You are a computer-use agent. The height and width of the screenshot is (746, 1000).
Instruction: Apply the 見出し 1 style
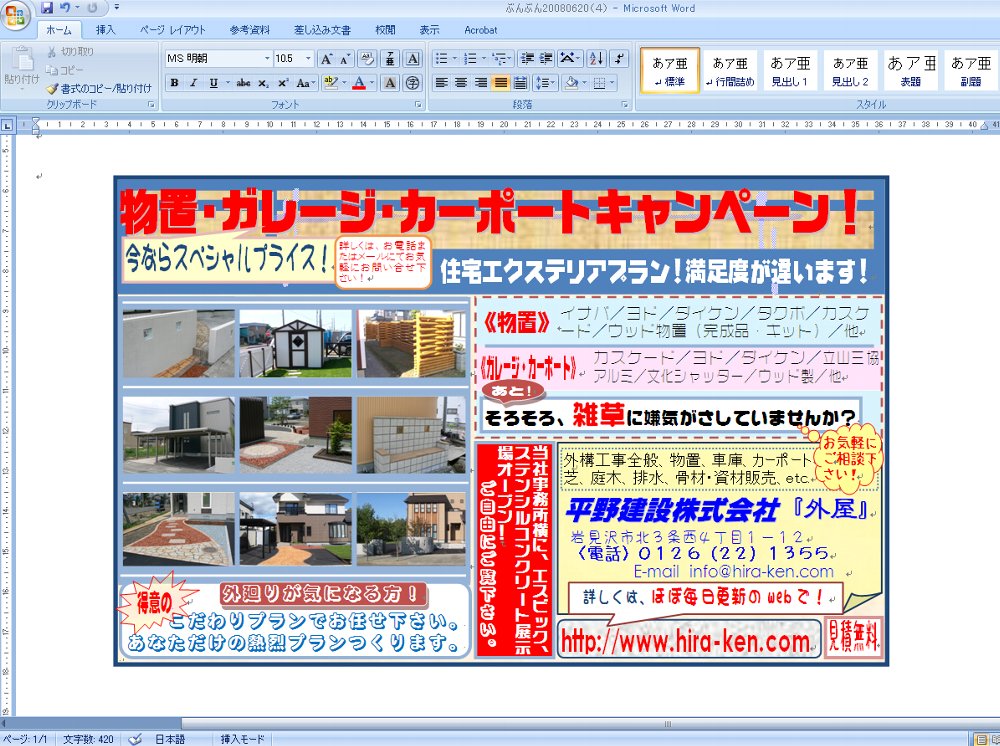[x=790, y=70]
